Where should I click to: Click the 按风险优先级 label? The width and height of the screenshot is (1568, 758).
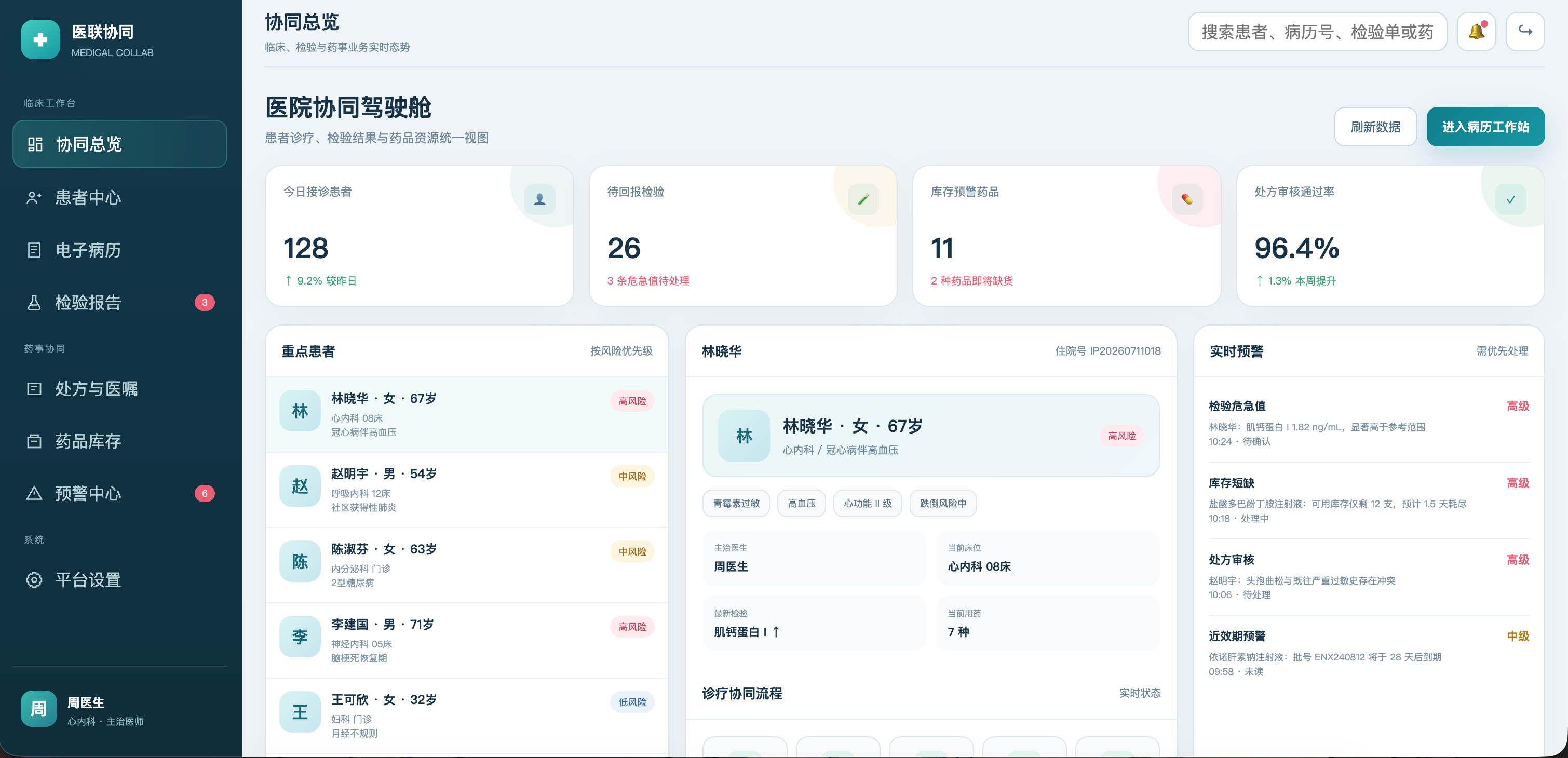coord(621,350)
